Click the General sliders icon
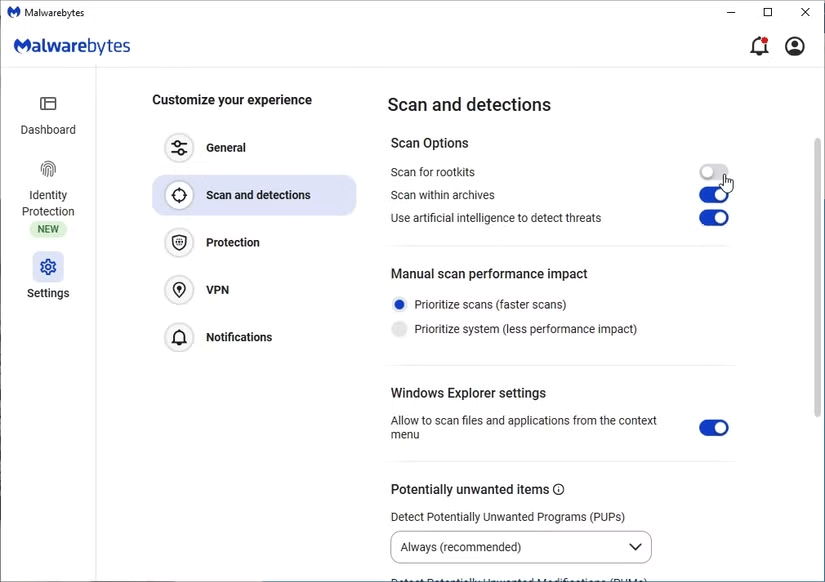This screenshot has width=825, height=582. click(179, 148)
